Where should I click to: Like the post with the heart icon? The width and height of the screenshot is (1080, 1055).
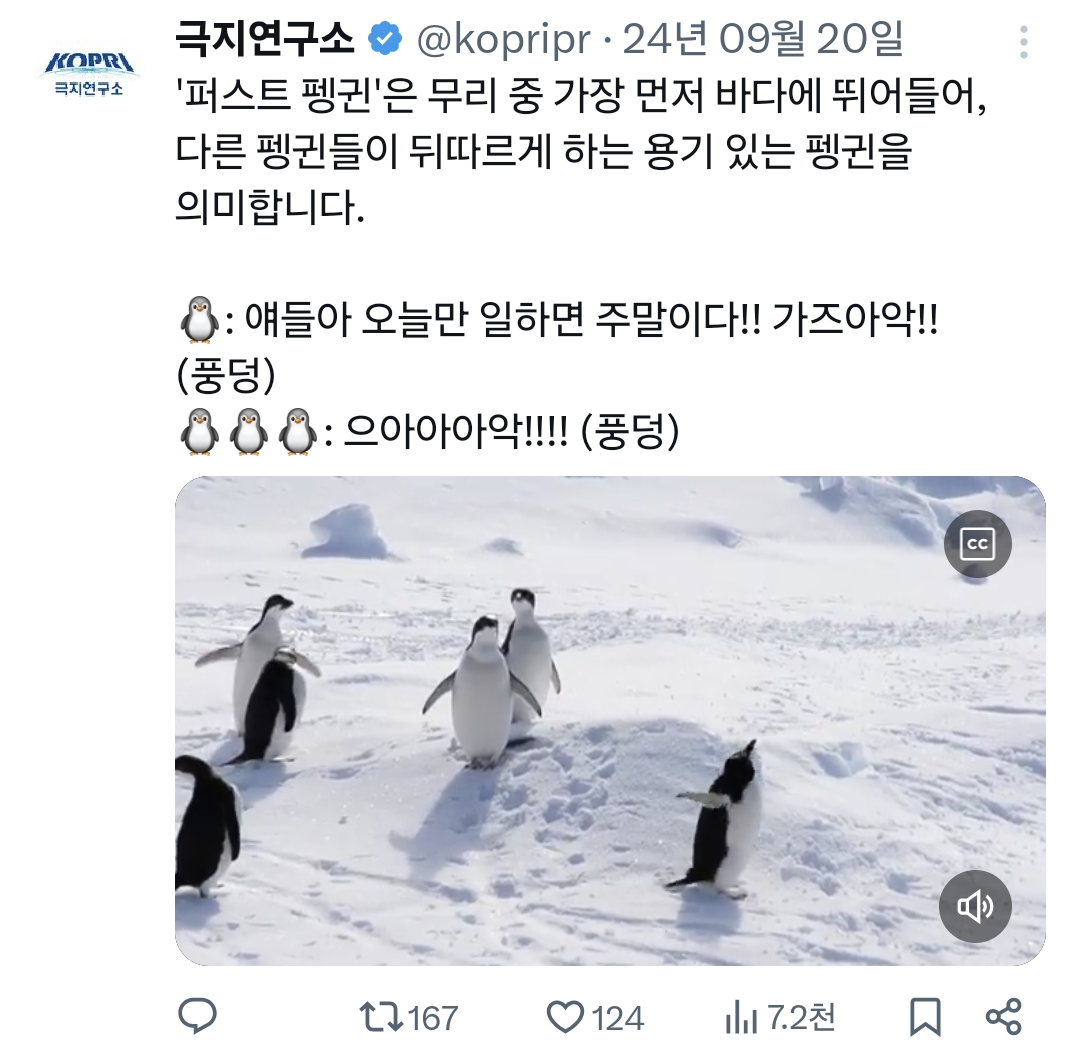pyautogui.click(x=565, y=1018)
